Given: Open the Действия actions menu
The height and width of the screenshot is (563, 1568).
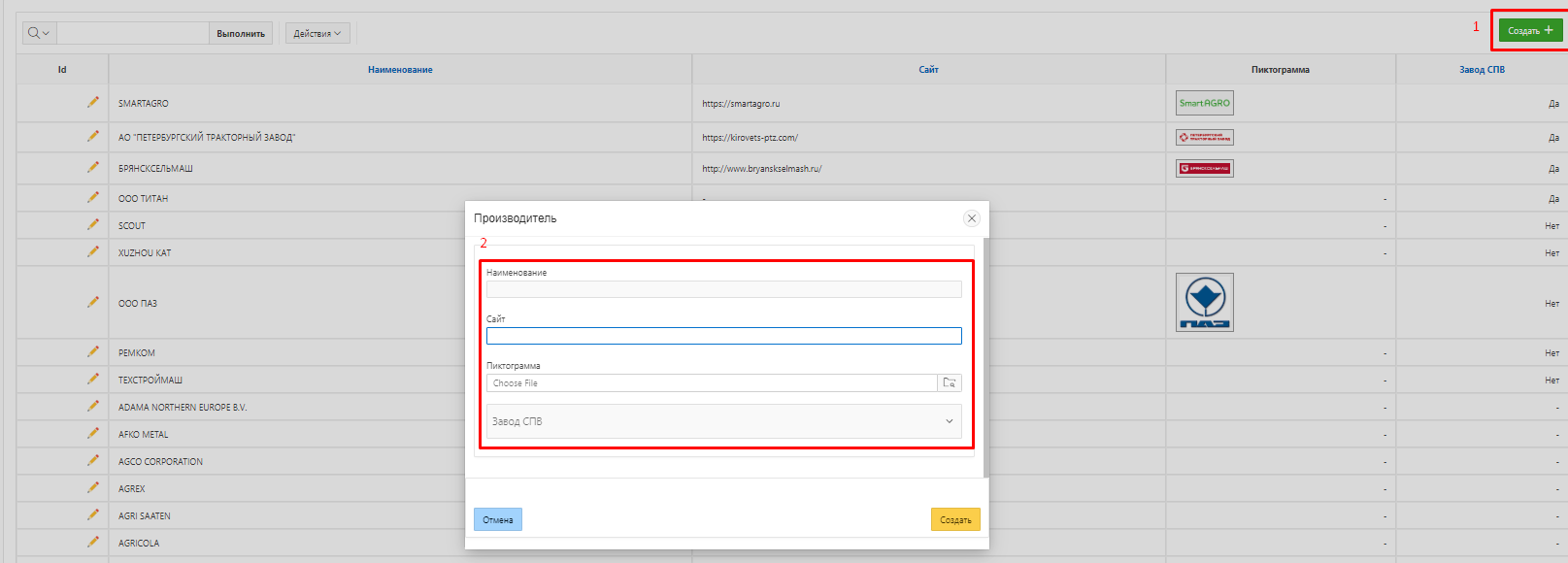Looking at the screenshot, I should 317,34.
